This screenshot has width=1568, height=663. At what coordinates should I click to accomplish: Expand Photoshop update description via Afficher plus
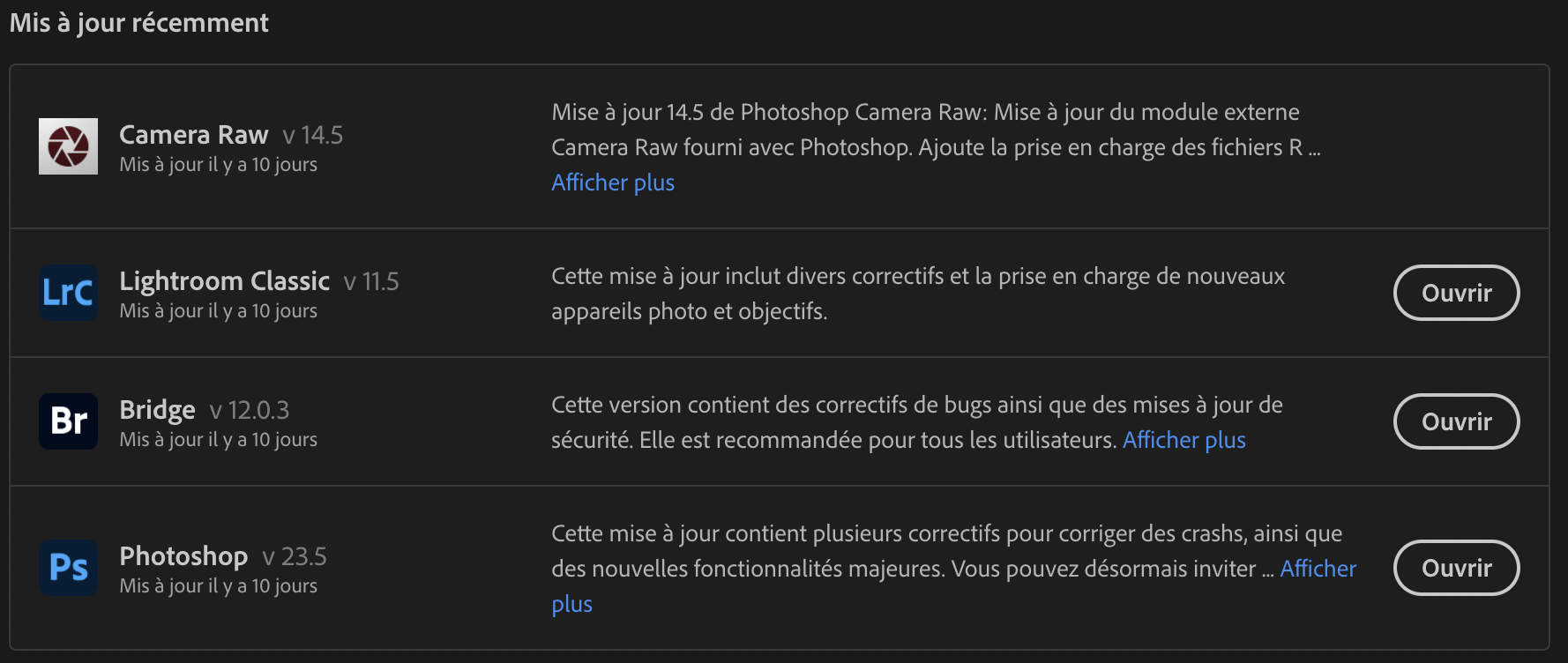1318,569
